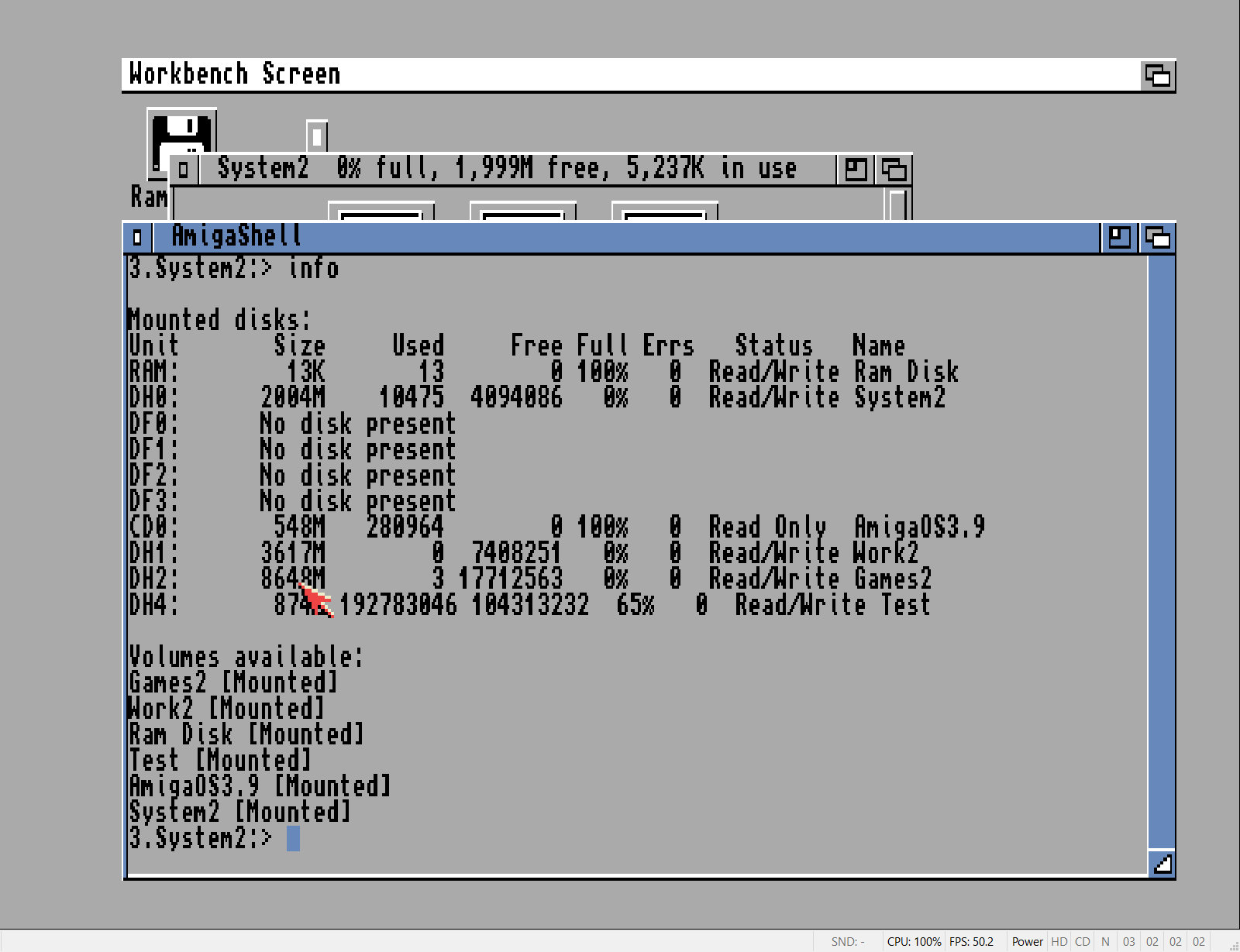Click the 'Ram Disk [Mounted]' volume line

click(x=246, y=734)
